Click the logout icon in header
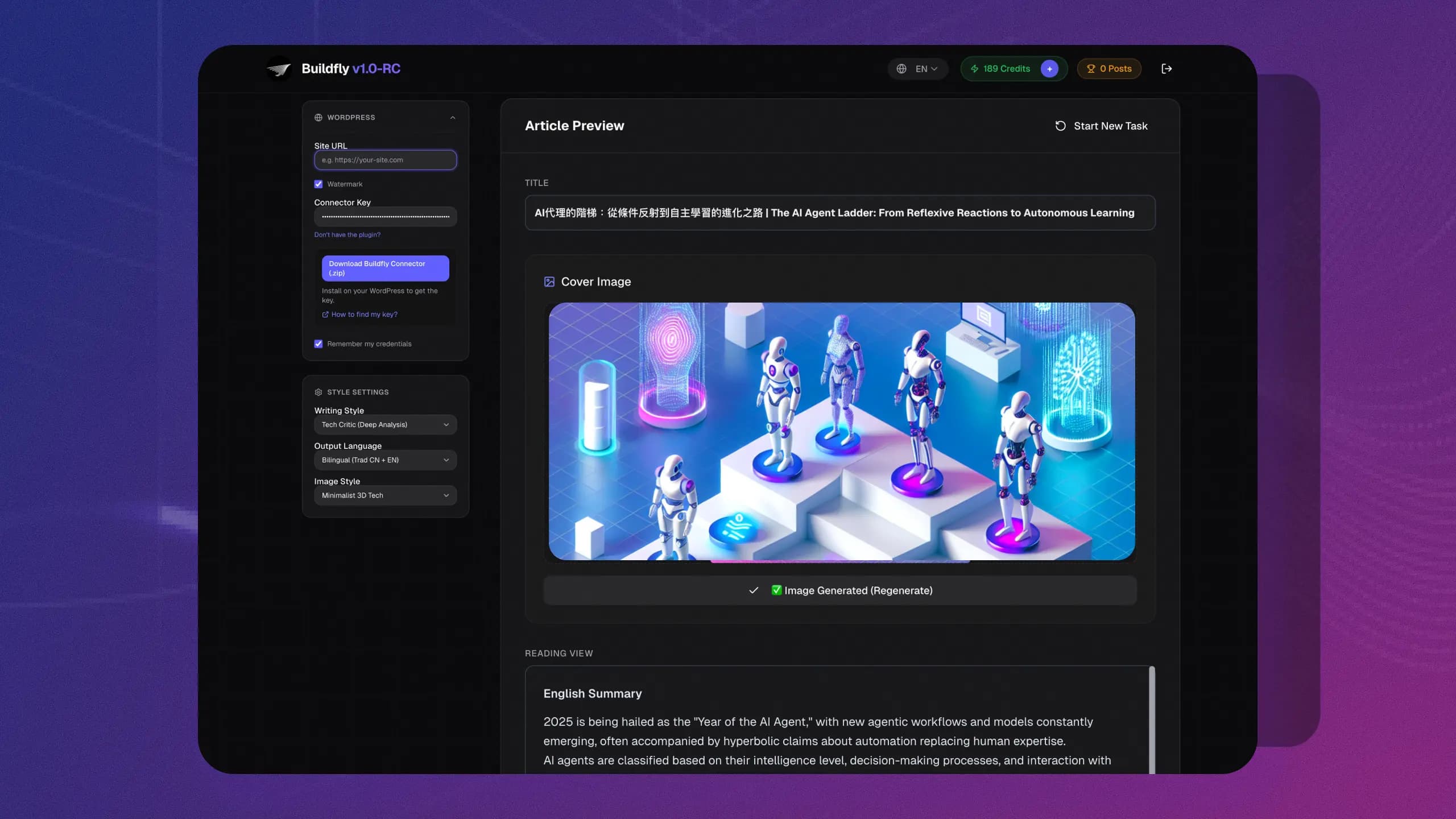Viewport: 1456px width, 819px height. [x=1167, y=69]
